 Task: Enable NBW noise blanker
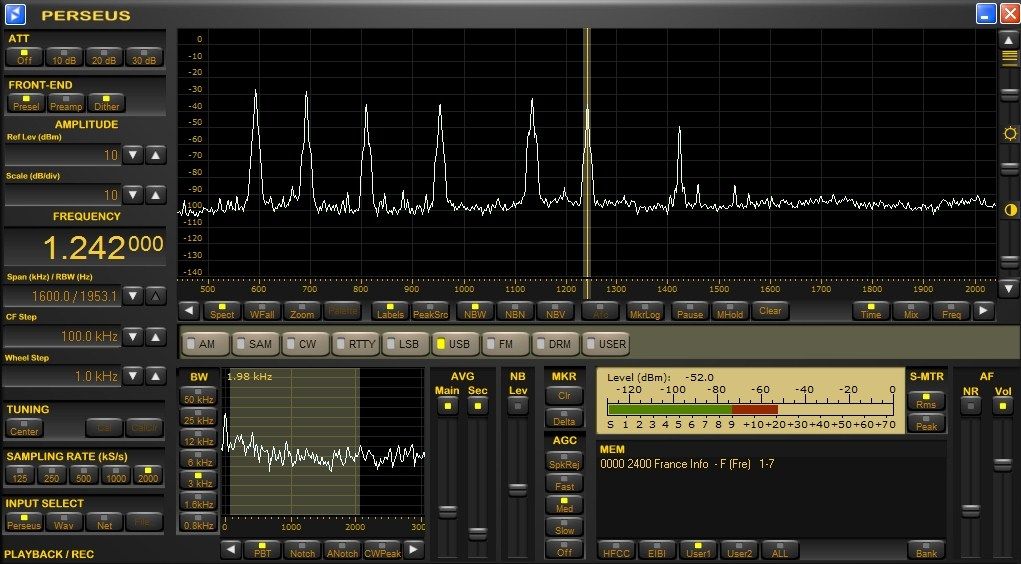475,311
